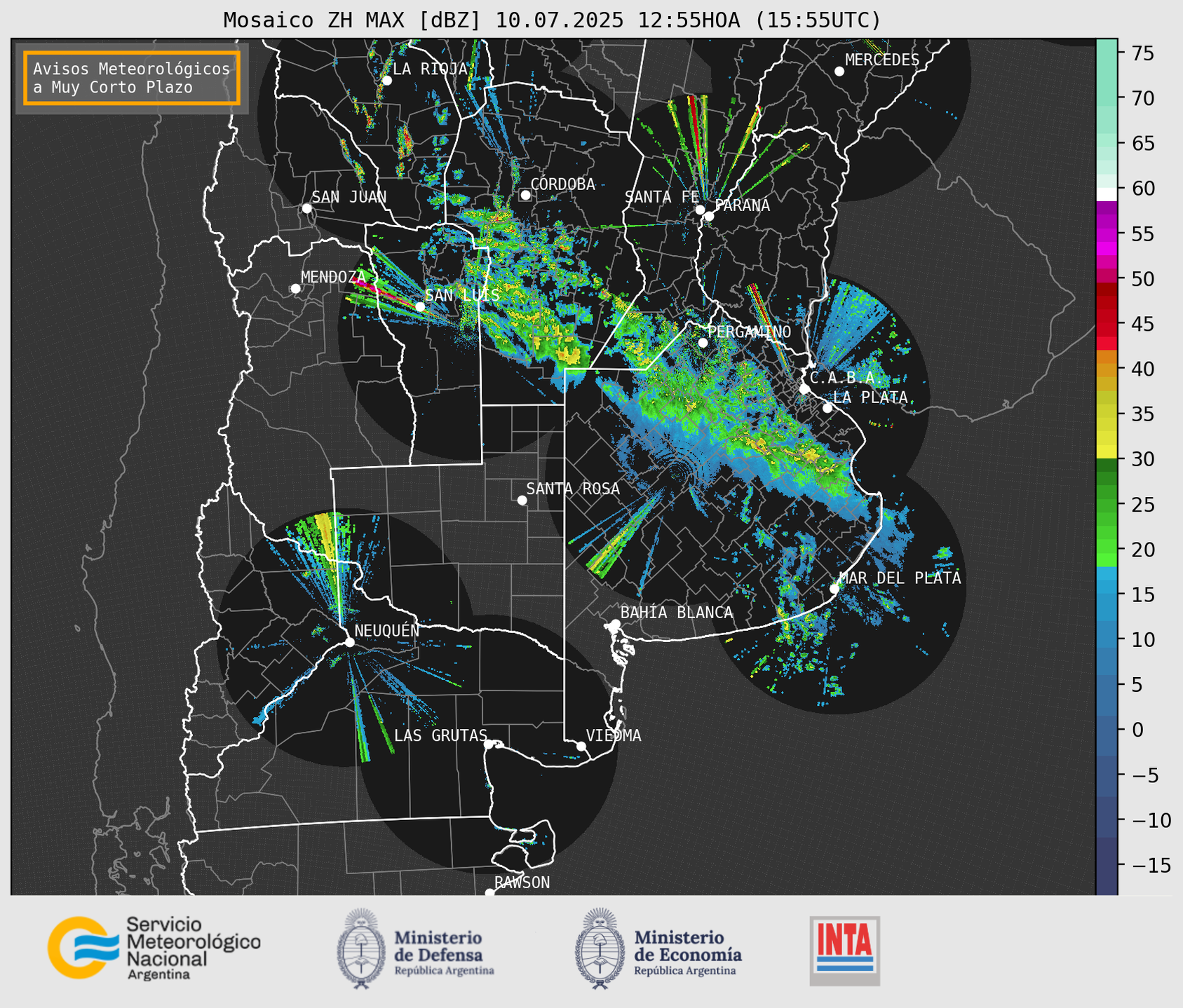Click the Mar del Plata marker dot

click(x=834, y=589)
